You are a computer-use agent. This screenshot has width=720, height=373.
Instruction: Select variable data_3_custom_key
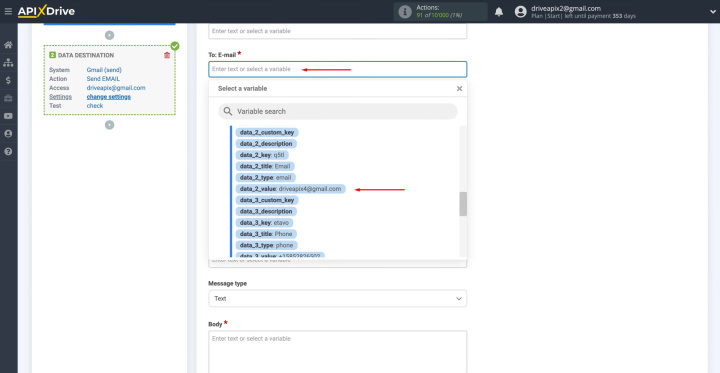coord(267,200)
